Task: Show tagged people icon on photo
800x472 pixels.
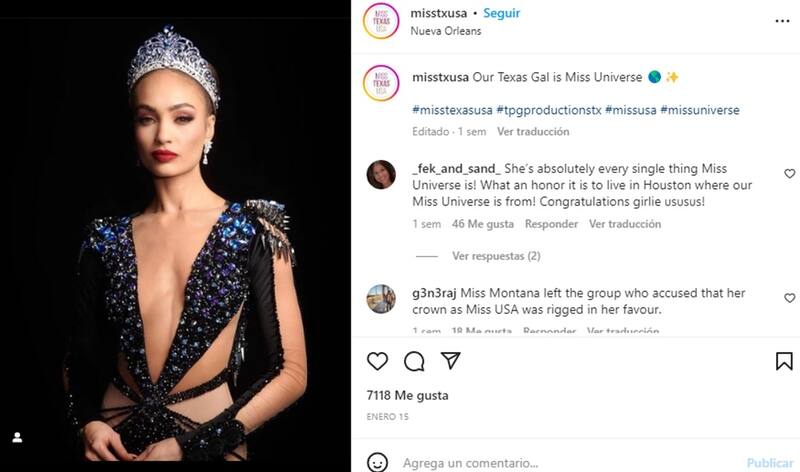Action: coord(17,437)
